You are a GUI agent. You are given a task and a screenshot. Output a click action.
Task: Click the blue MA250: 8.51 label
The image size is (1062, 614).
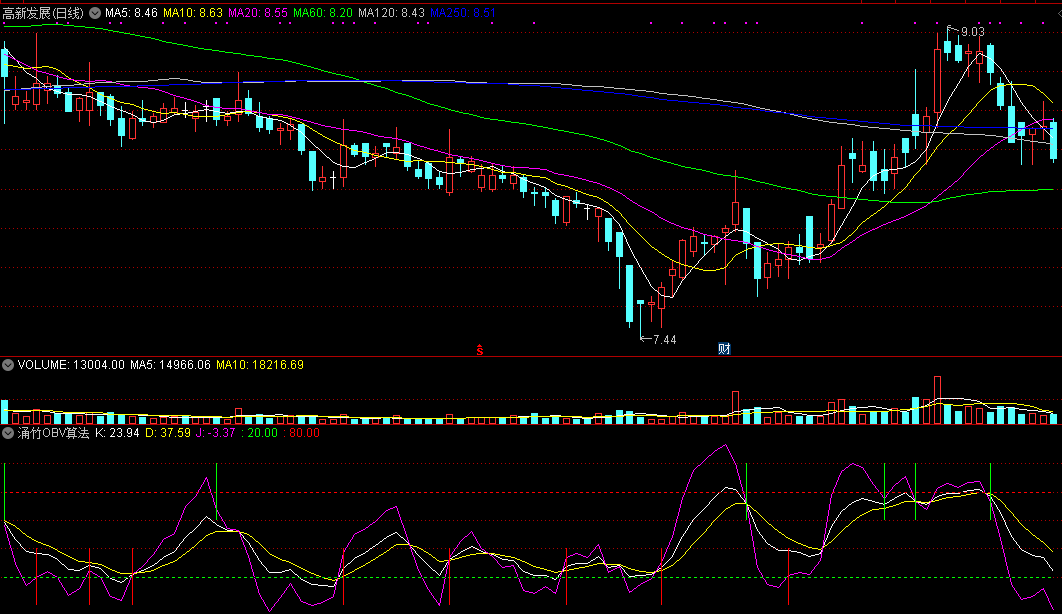(463, 13)
